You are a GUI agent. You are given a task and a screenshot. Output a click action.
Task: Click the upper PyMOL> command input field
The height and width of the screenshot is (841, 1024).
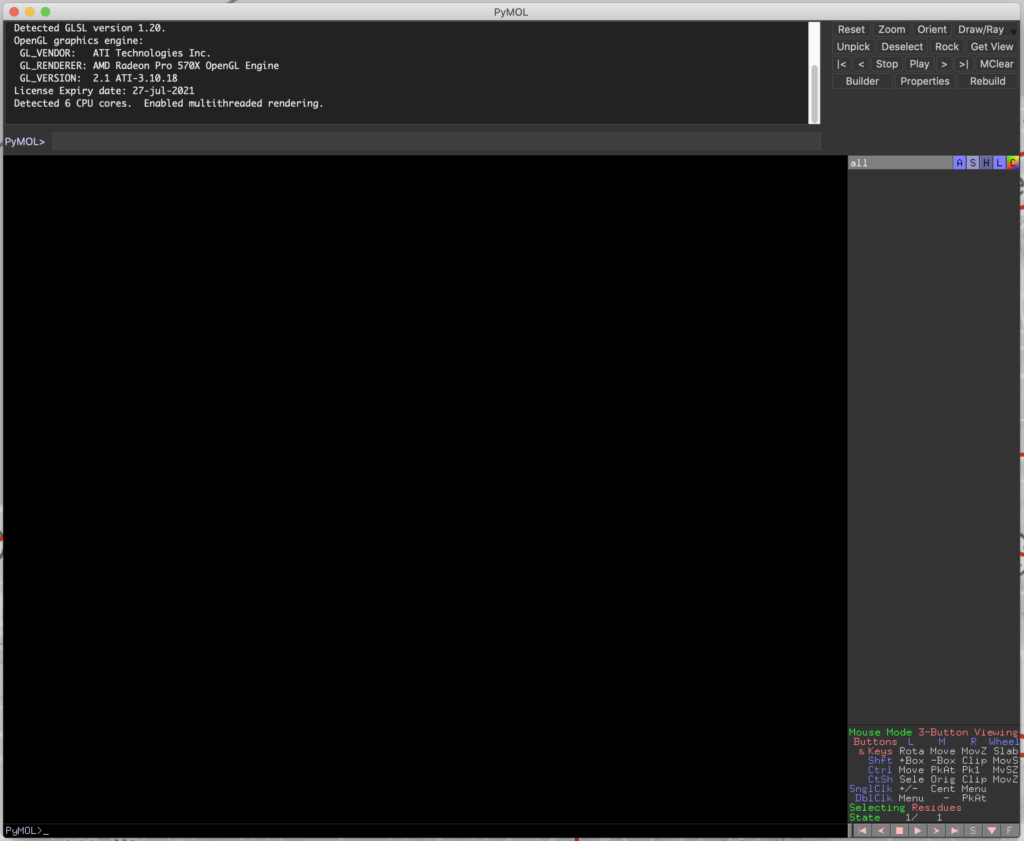[x=436, y=142]
